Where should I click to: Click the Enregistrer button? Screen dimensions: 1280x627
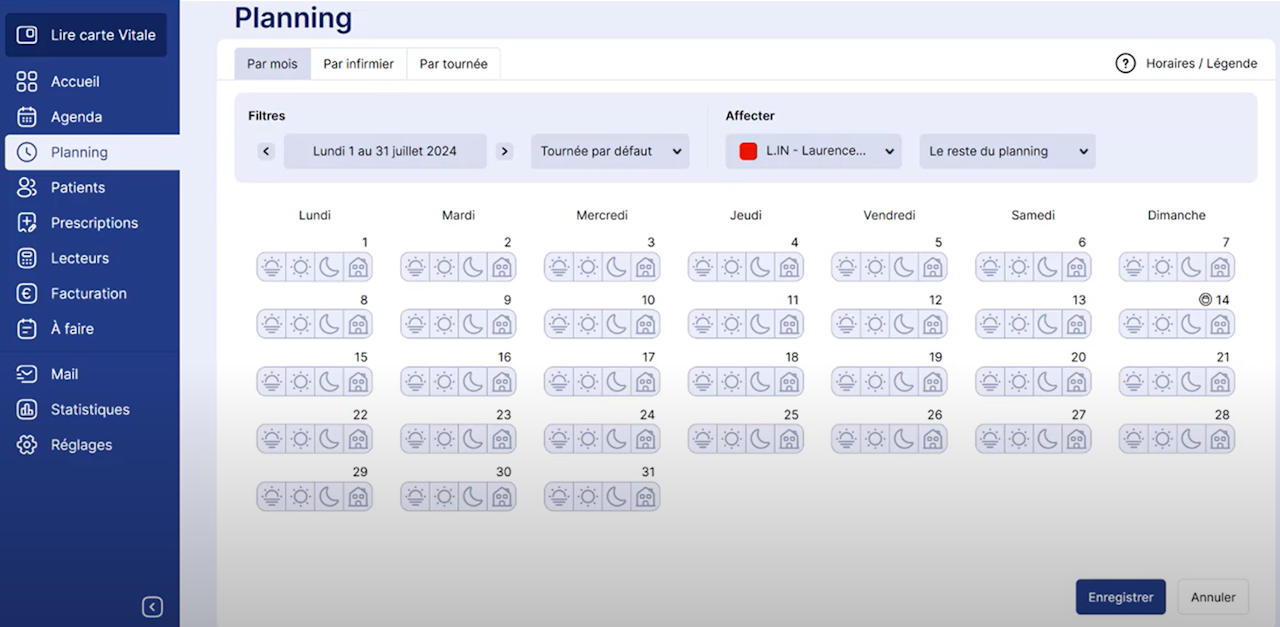[1120, 597]
